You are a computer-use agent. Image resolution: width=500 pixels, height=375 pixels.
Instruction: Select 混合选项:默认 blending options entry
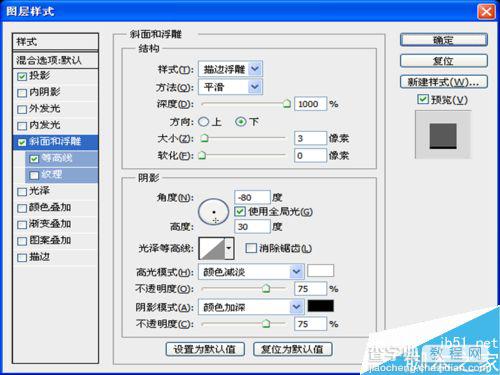point(55,60)
